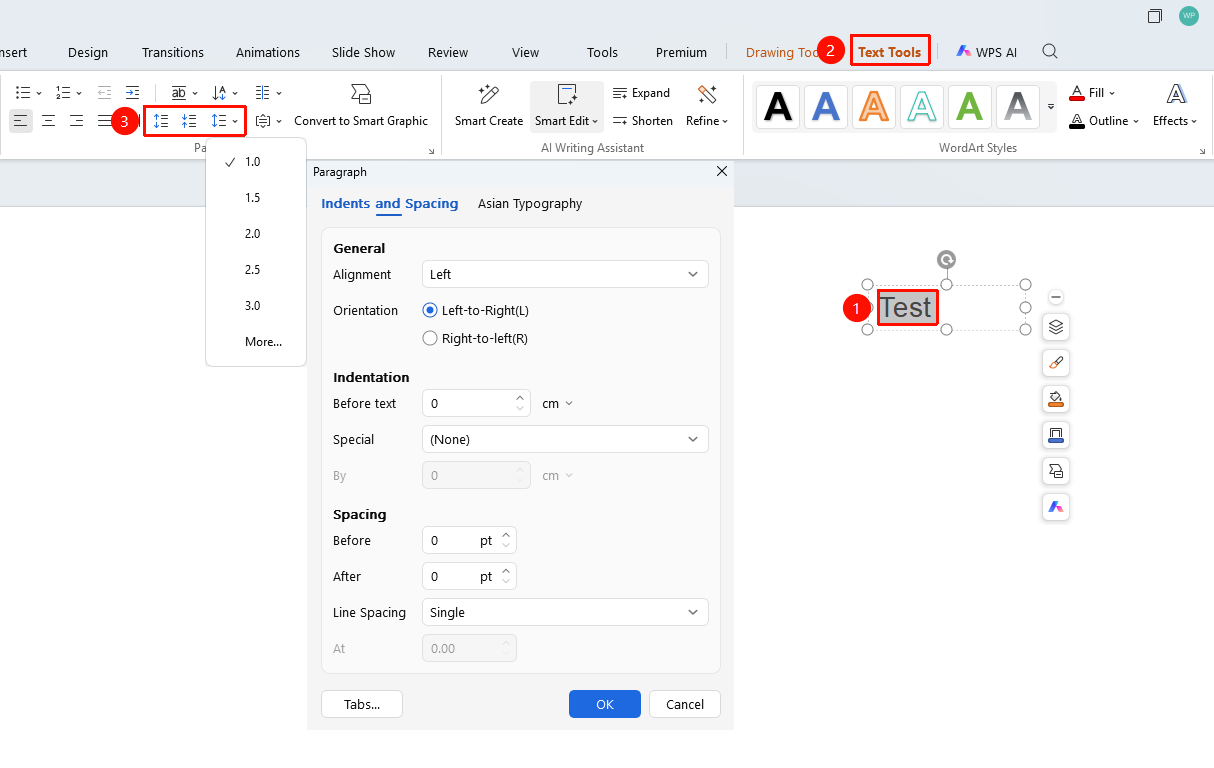Increase the Spacing After value stepper
Image resolution: width=1214 pixels, height=768 pixels.
click(x=506, y=571)
